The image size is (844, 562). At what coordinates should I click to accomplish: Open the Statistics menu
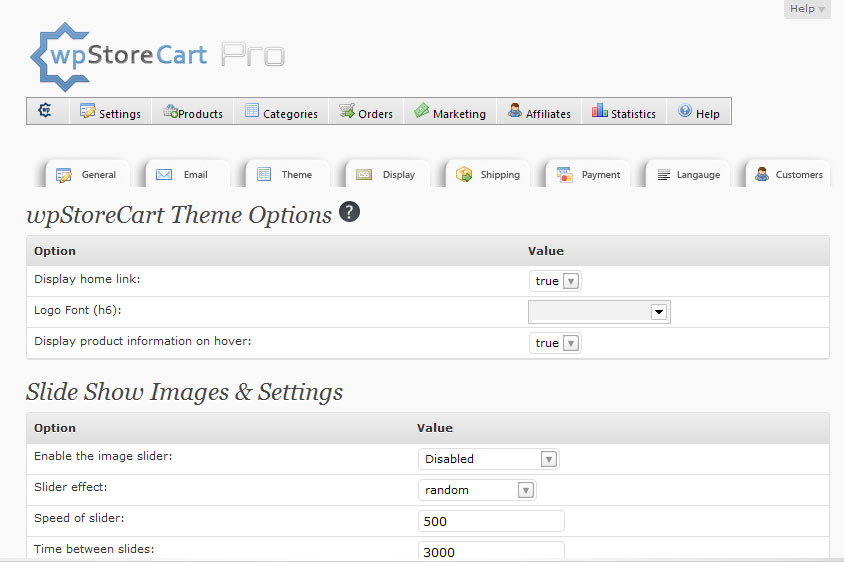[x=624, y=111]
